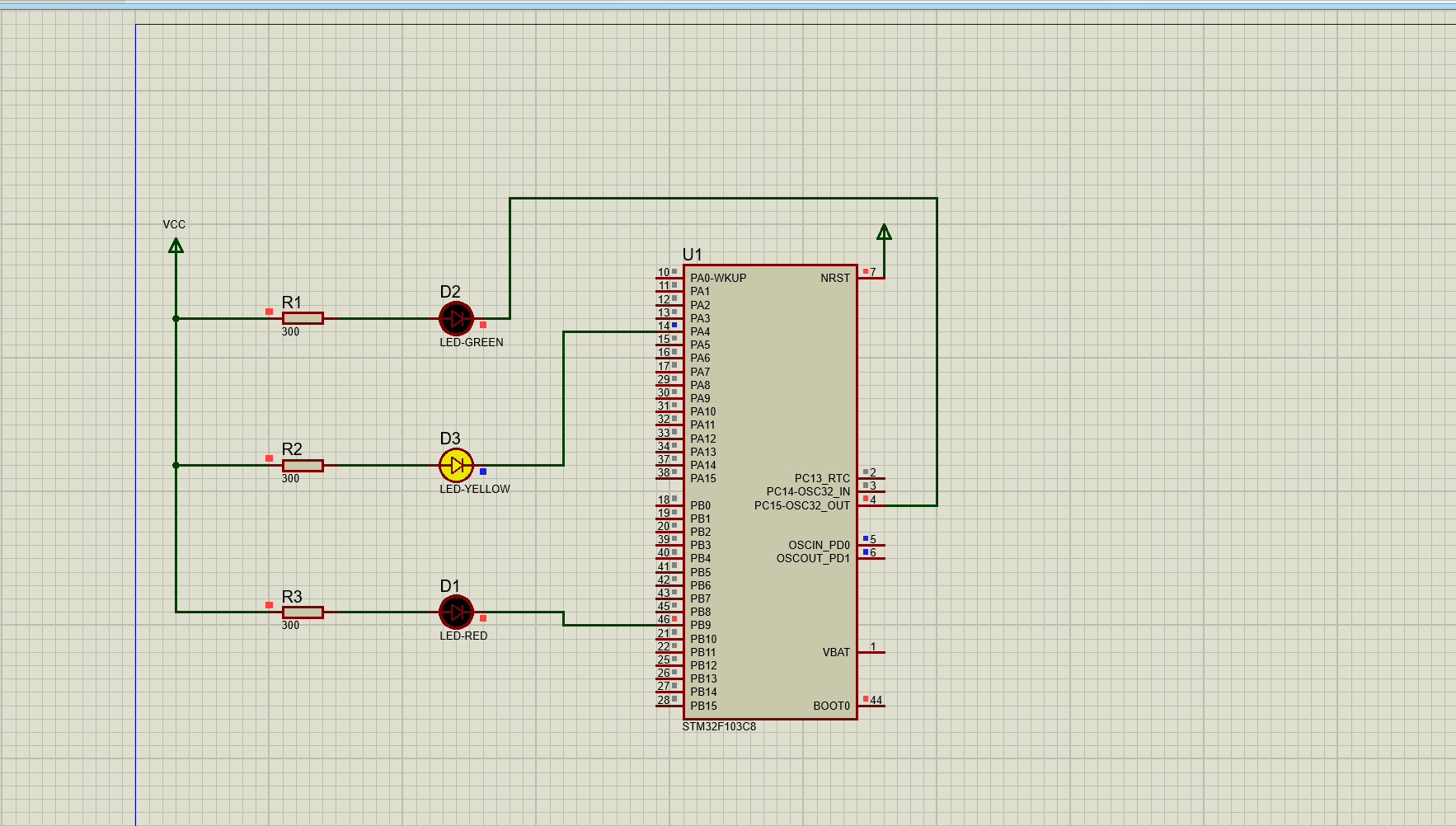
Task: Select the red LED D1 symbol
Action: coord(456,612)
